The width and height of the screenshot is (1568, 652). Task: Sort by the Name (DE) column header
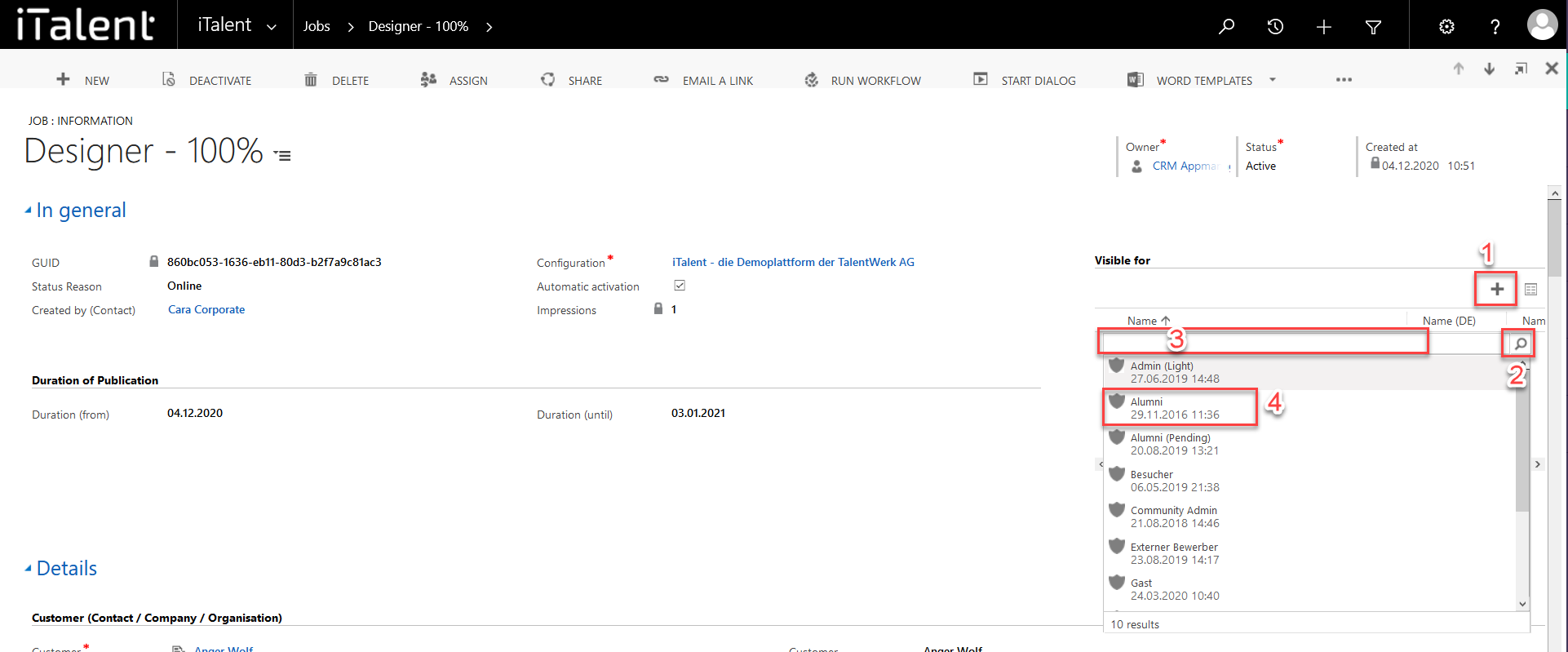pyautogui.click(x=1449, y=321)
